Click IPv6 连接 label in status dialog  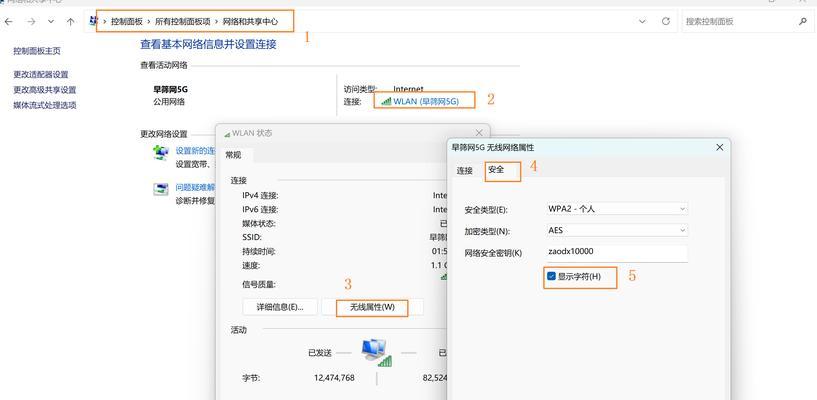click(260, 209)
